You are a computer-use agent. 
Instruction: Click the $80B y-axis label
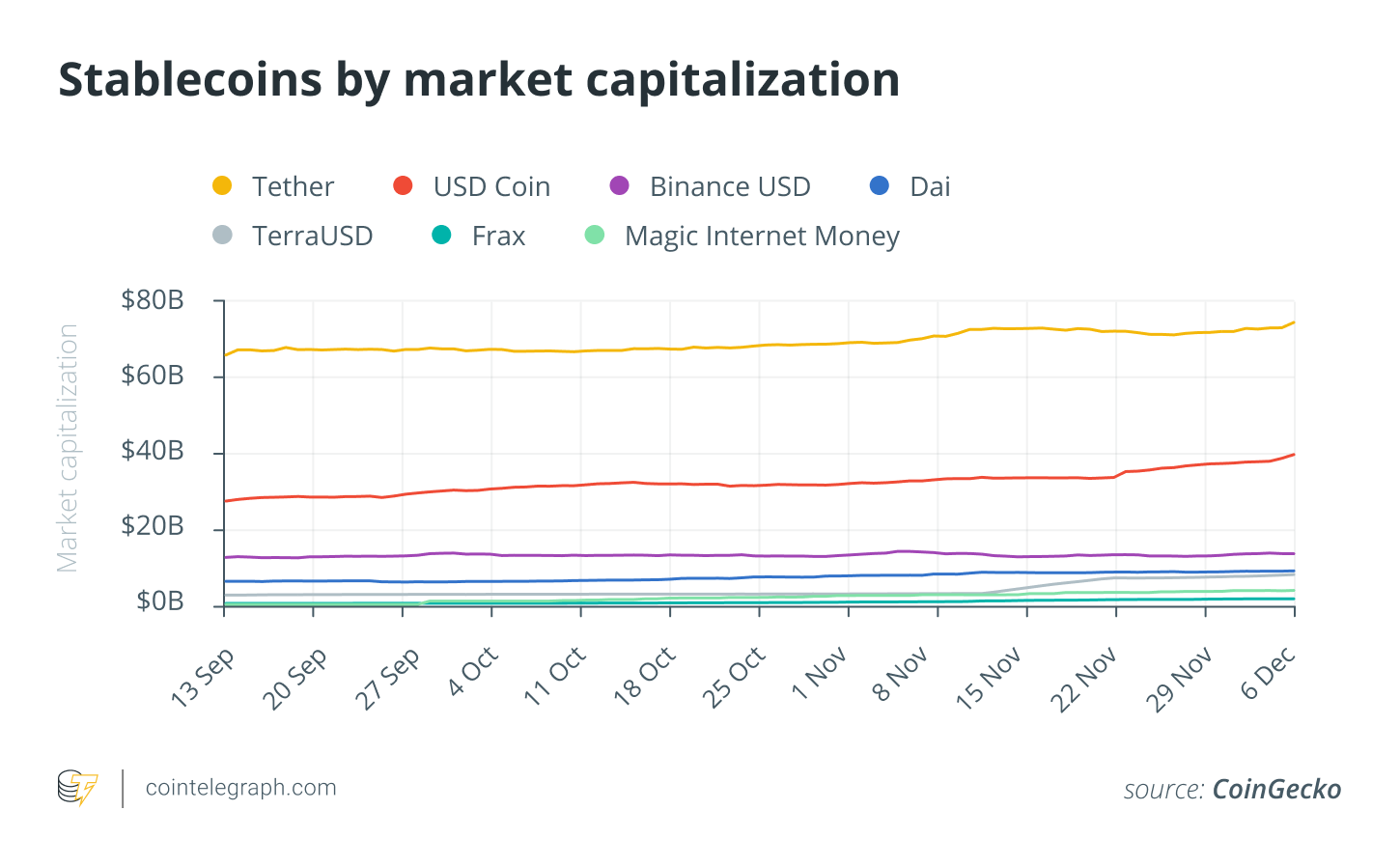(x=153, y=300)
